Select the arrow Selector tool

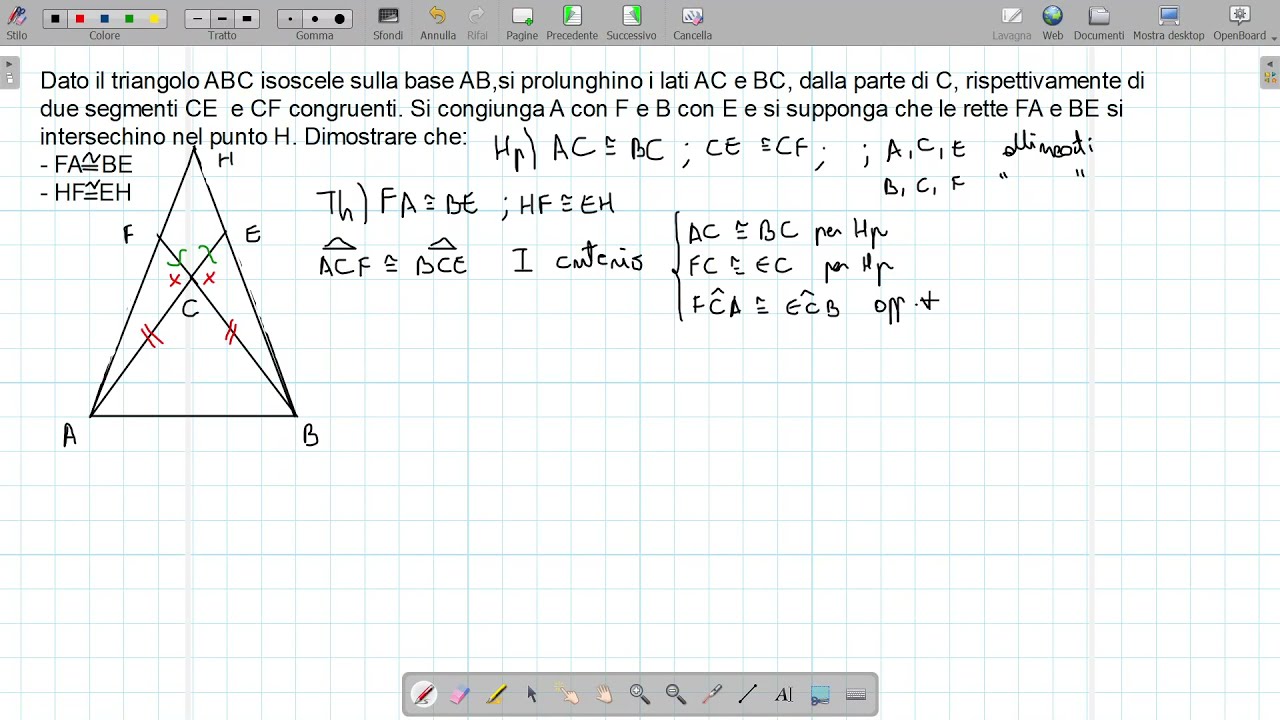[x=532, y=694]
